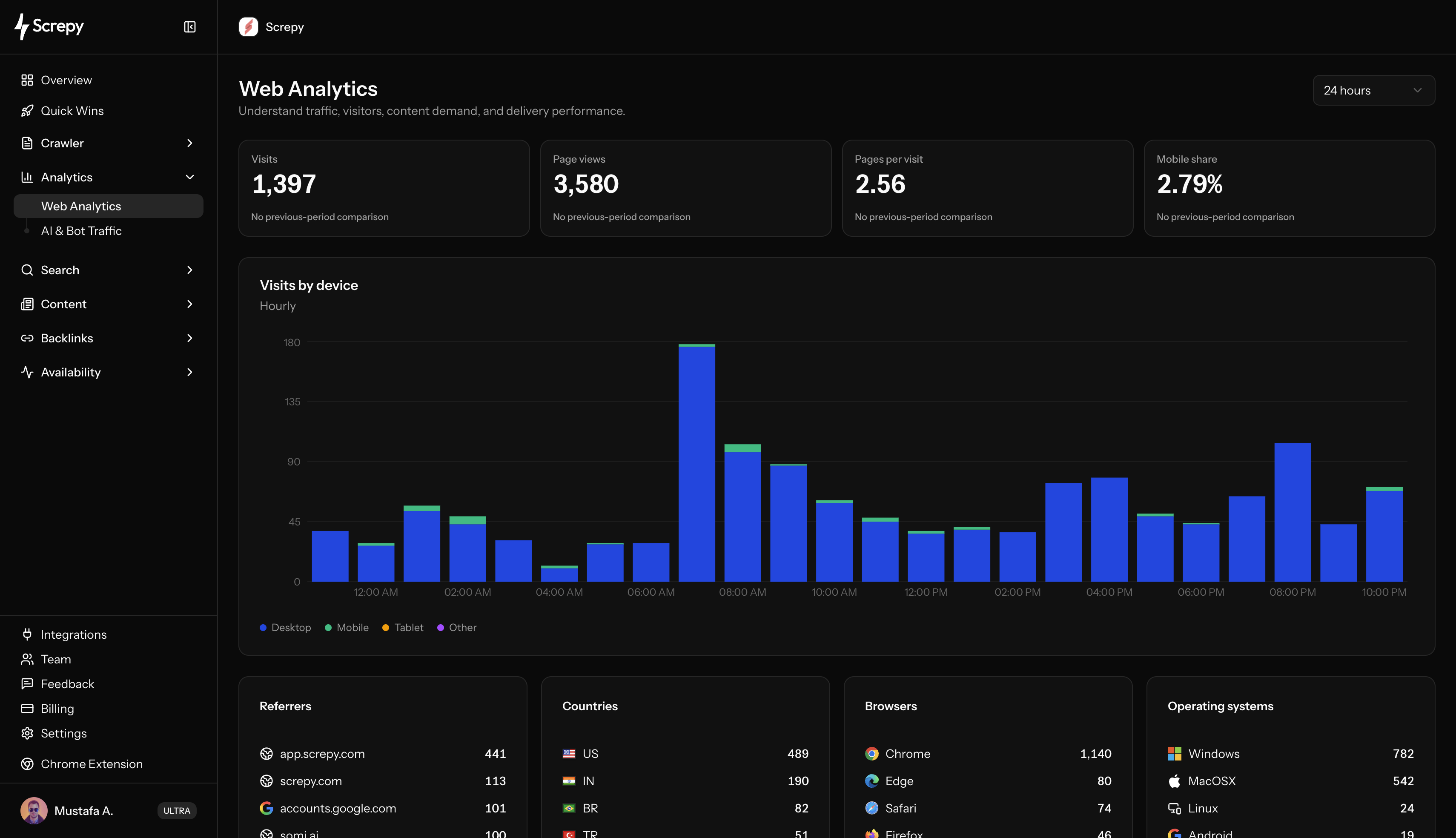Image resolution: width=1456 pixels, height=838 pixels.
Task: Click the Feedback message icon
Action: coord(27,684)
